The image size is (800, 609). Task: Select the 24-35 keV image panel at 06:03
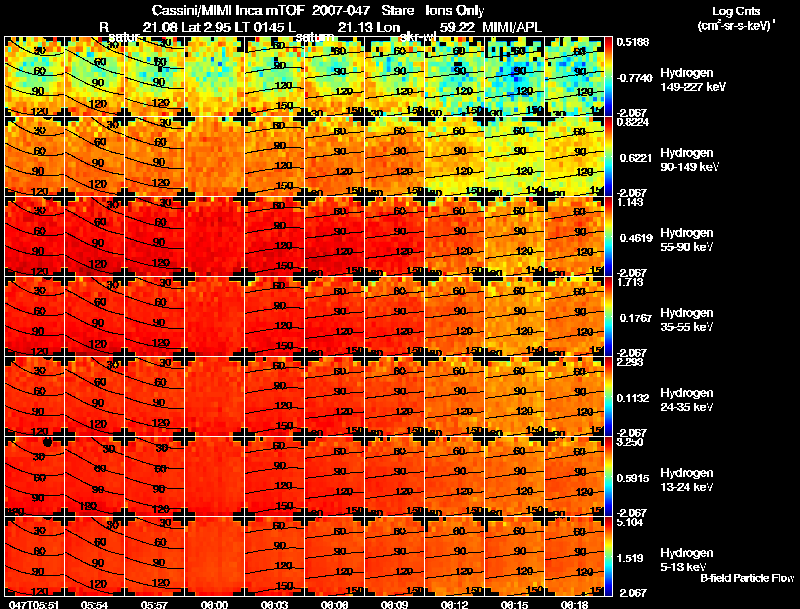point(274,397)
